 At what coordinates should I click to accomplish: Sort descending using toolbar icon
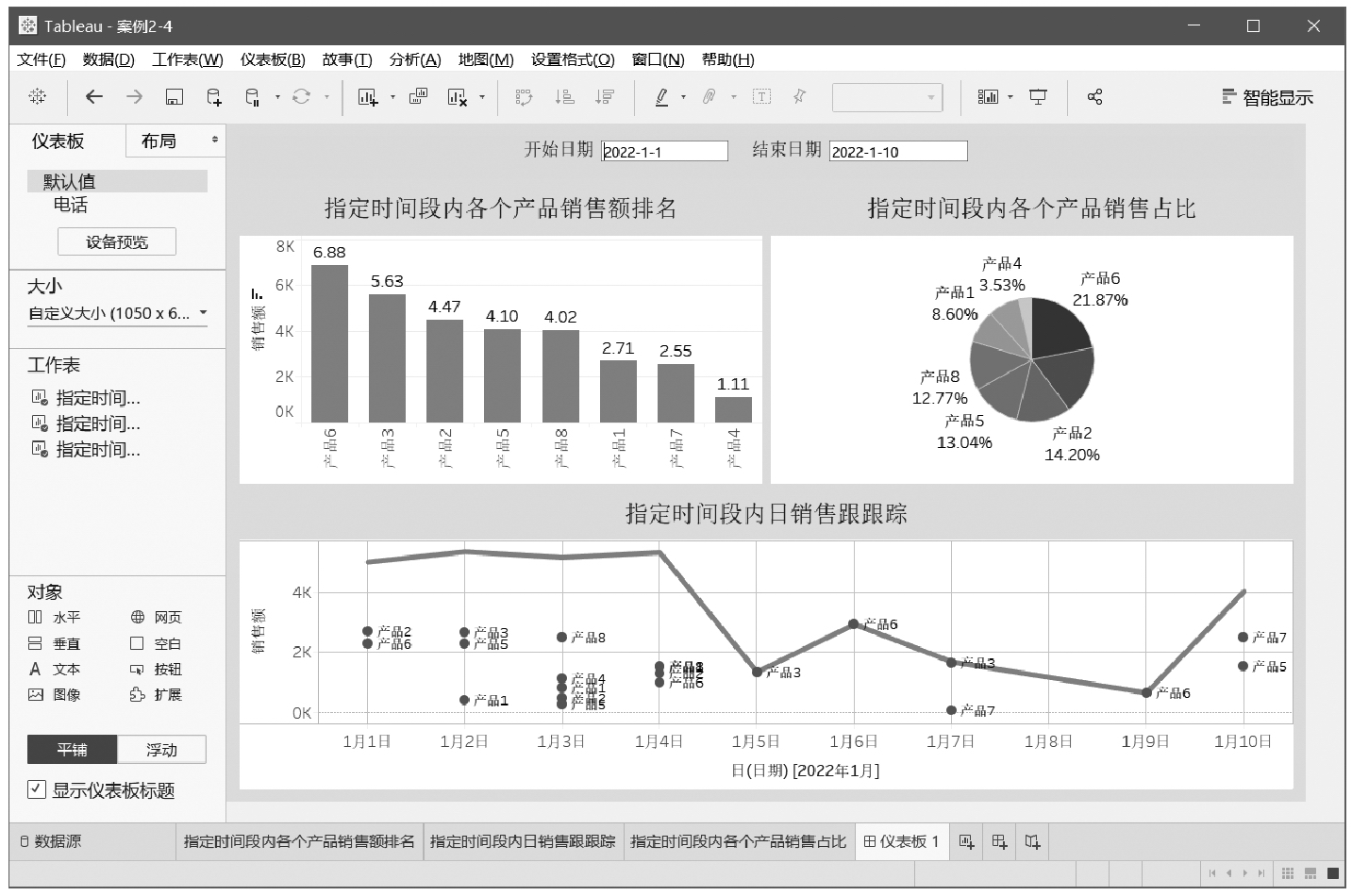(605, 96)
